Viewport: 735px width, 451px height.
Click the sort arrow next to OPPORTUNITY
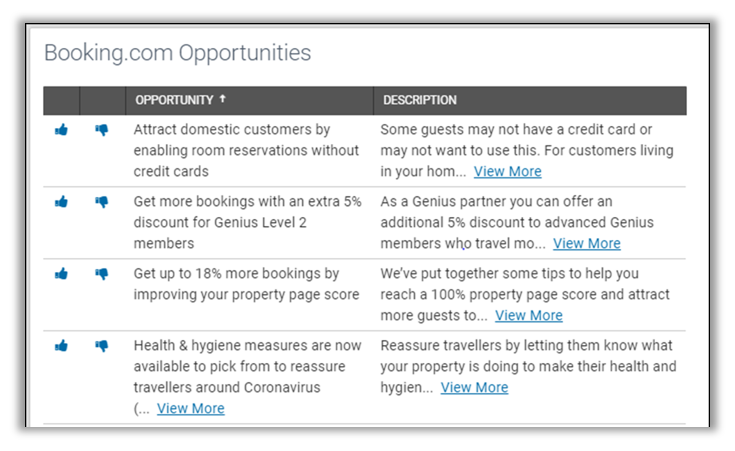[222, 100]
